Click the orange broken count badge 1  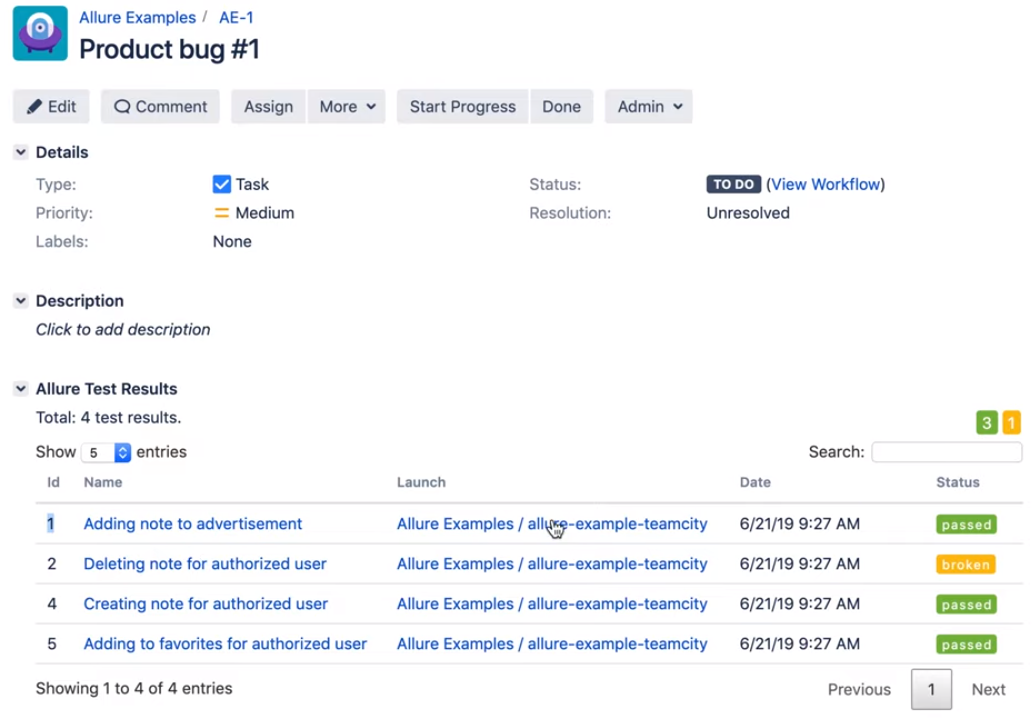point(1011,423)
